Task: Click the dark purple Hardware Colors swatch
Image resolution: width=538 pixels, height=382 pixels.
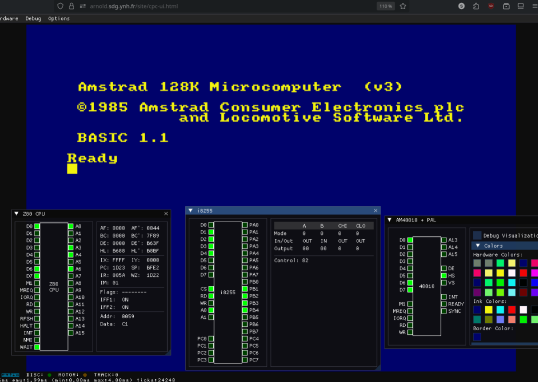Action: pos(477,292)
